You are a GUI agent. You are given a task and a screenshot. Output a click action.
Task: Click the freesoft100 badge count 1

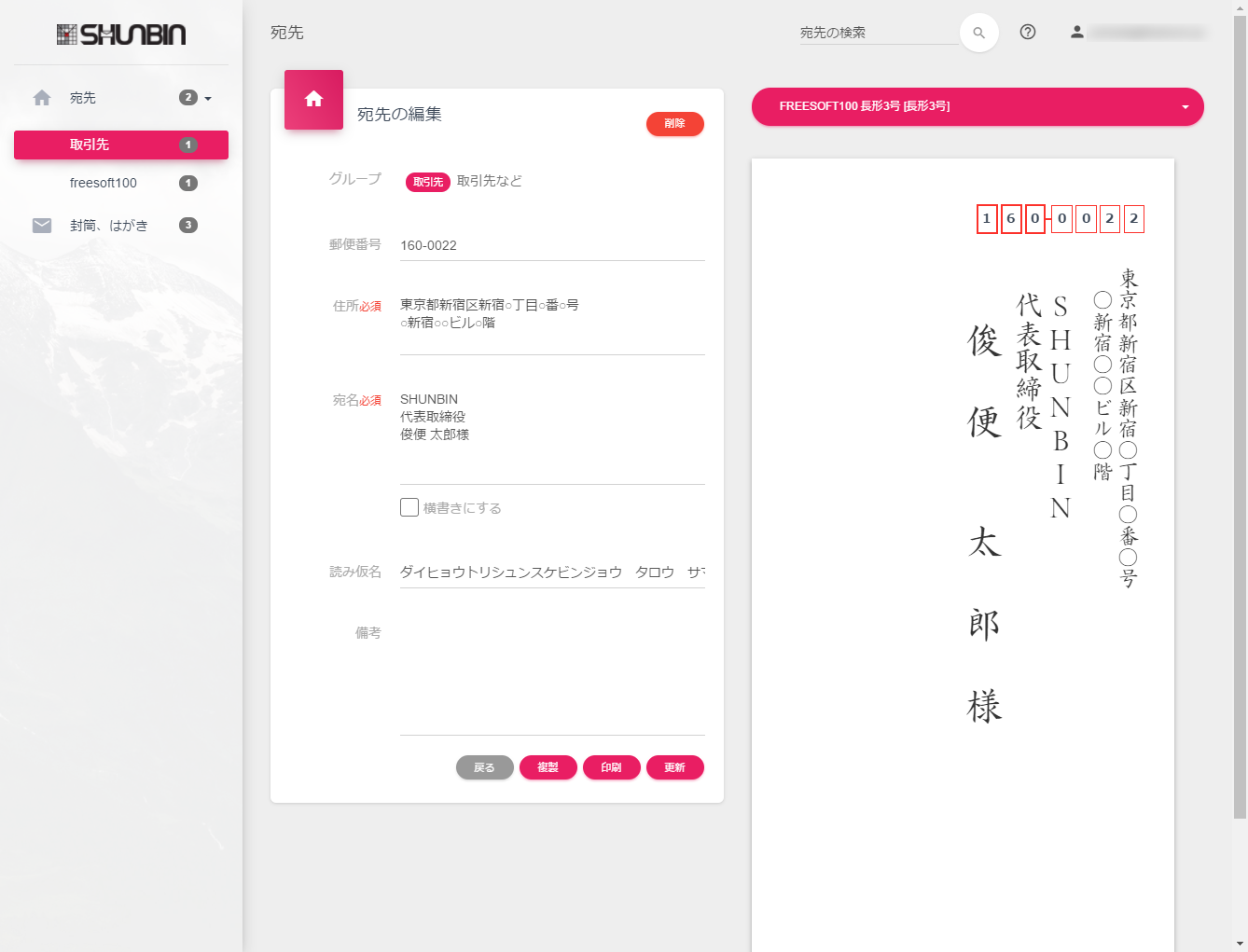188,183
